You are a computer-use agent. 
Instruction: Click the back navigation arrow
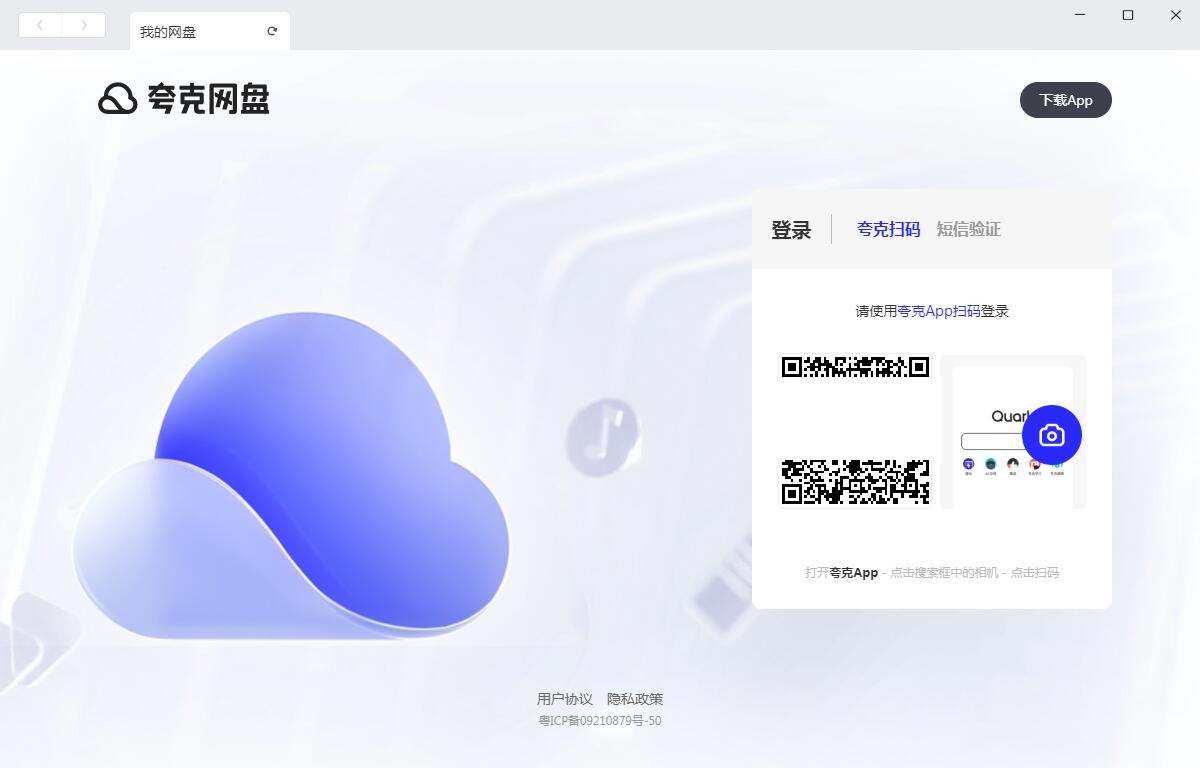(39, 24)
